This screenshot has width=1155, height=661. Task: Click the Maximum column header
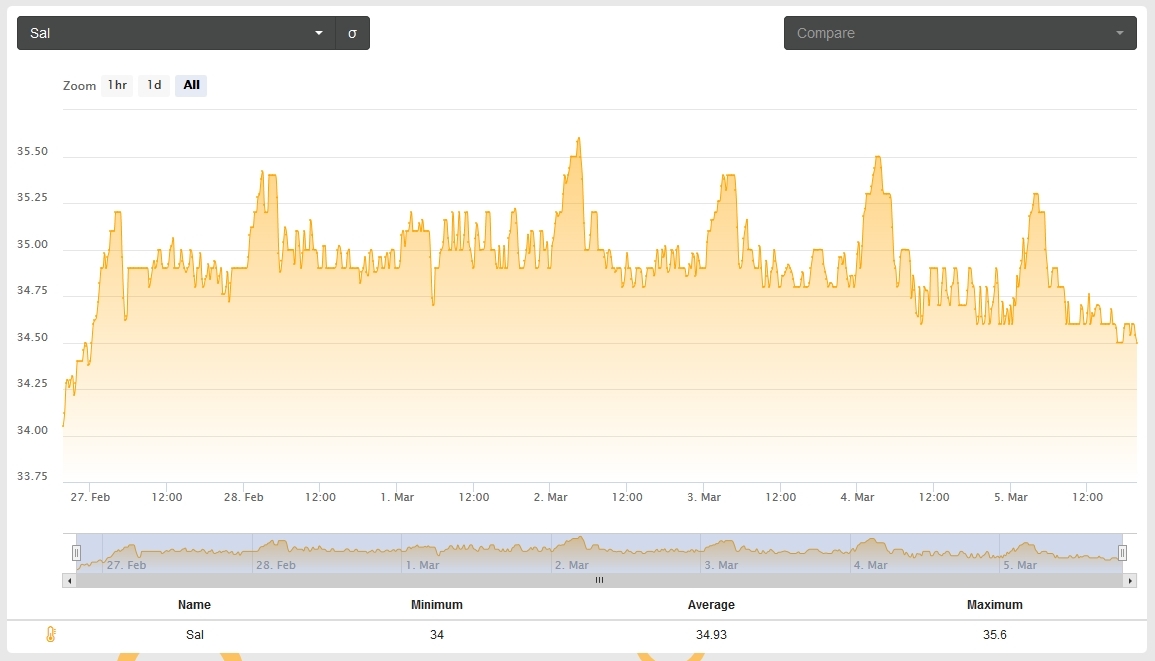click(994, 605)
